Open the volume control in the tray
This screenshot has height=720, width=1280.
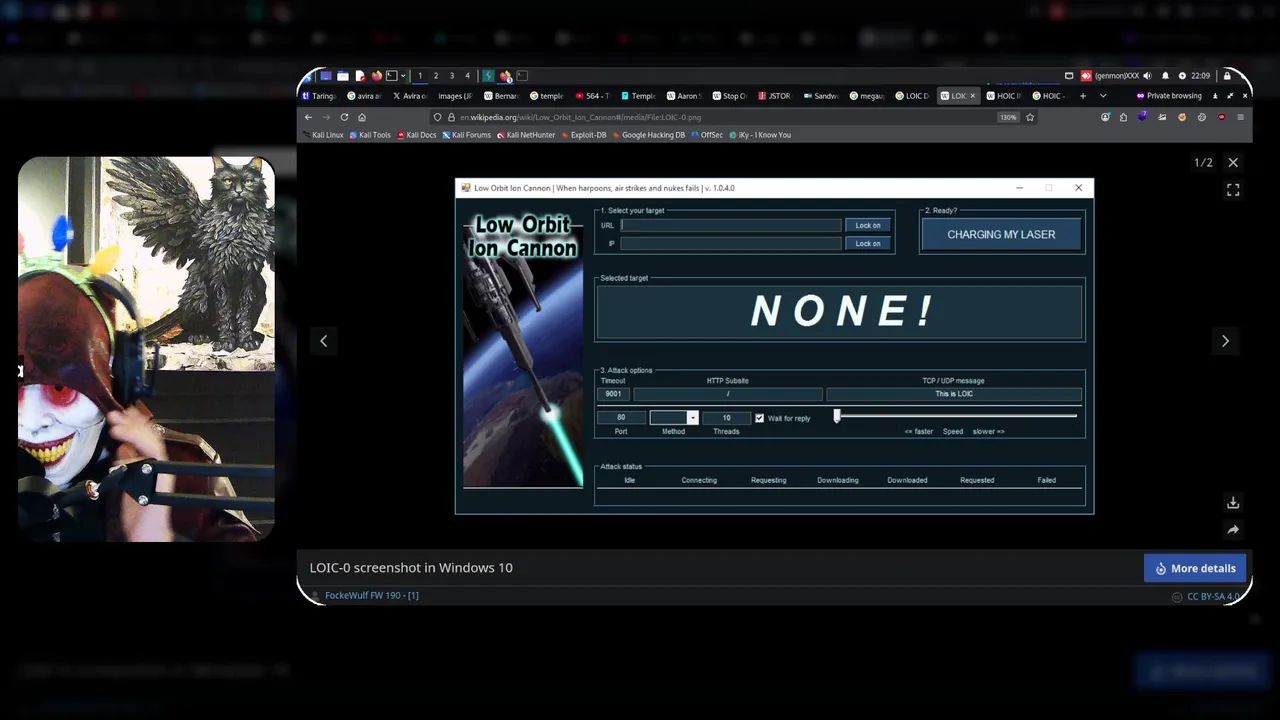(x=1147, y=76)
